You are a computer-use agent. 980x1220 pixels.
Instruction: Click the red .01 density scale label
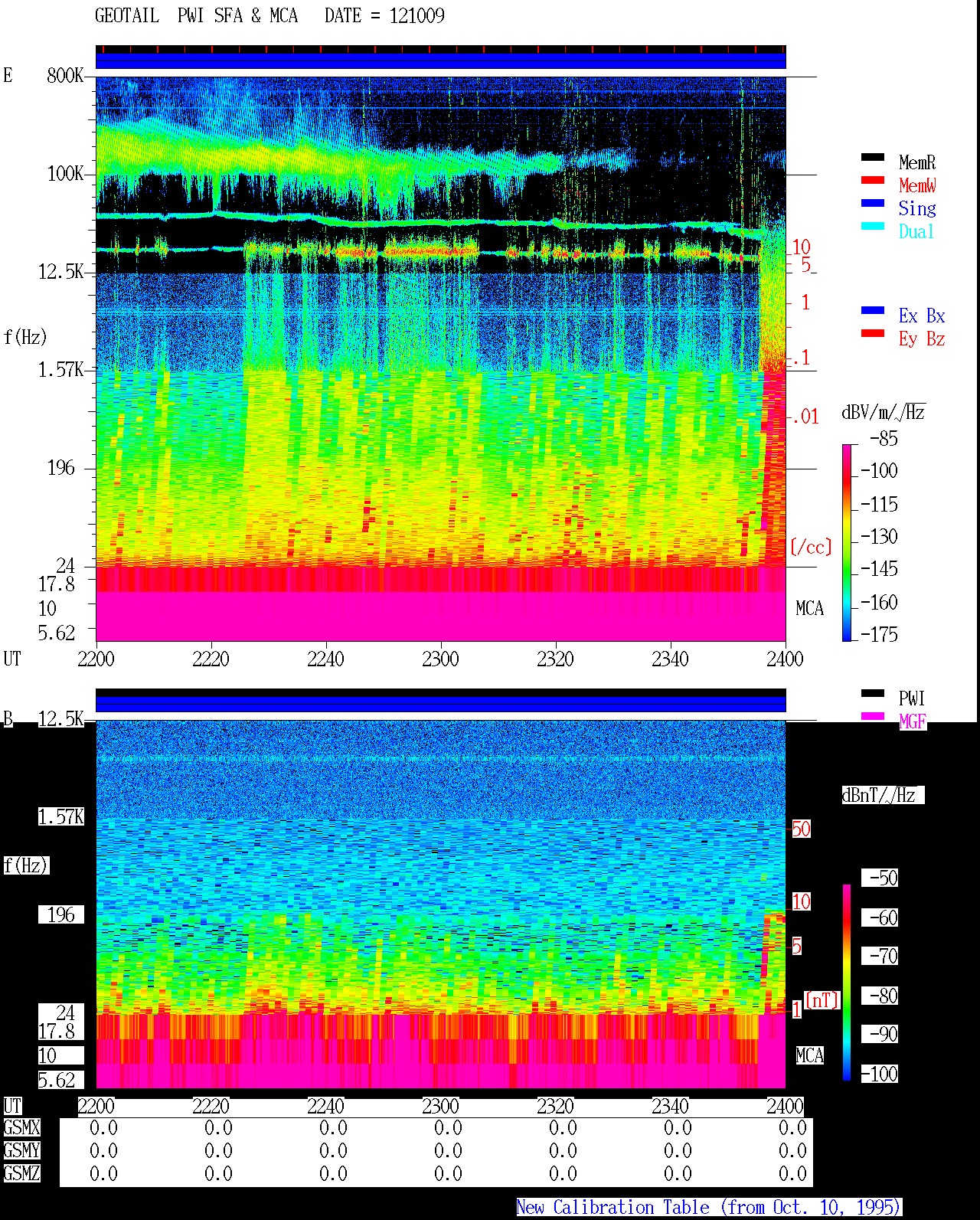click(805, 417)
